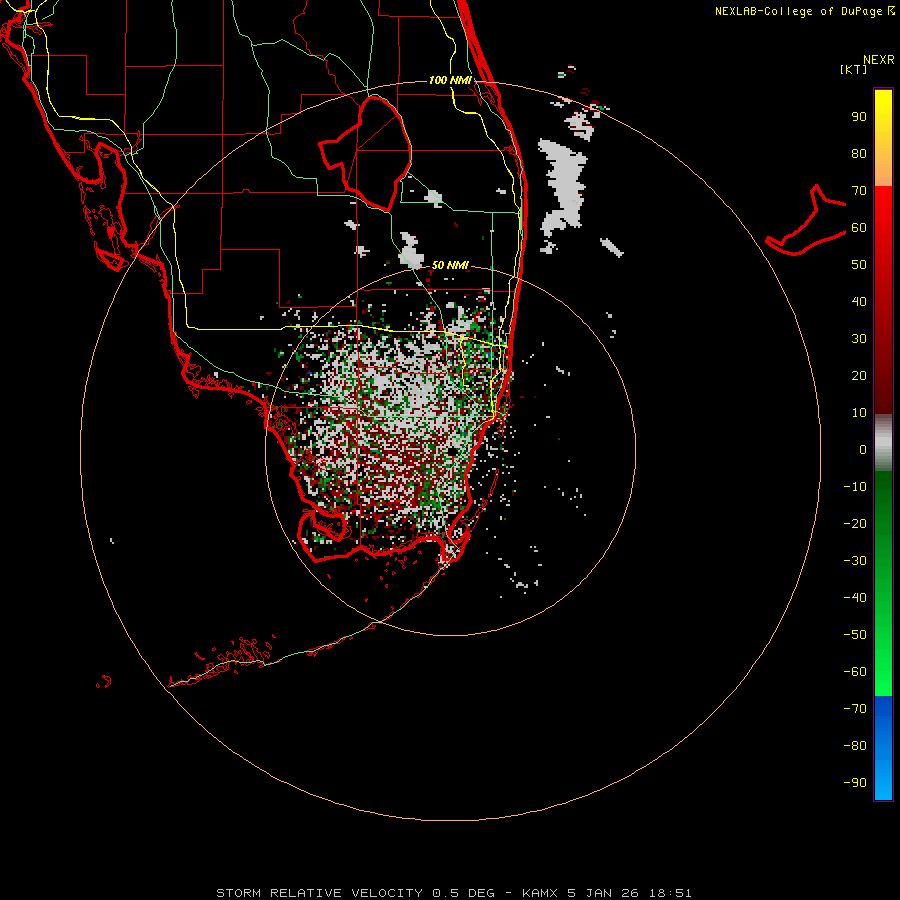Viewport: 900px width, 900px height.
Task: Click the yellow band atop the color bar
Action: click(x=883, y=138)
